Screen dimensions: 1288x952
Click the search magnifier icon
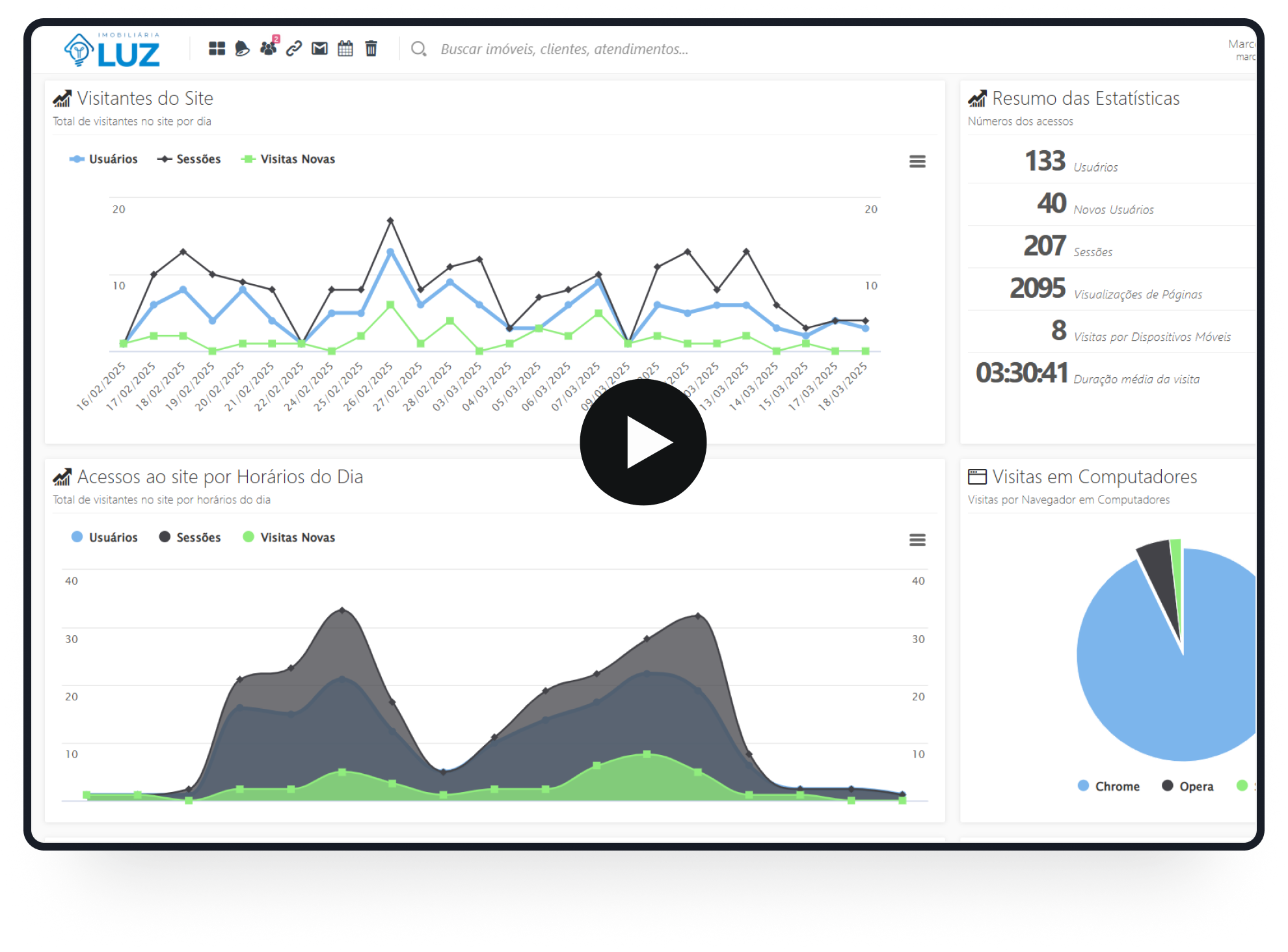pos(418,49)
